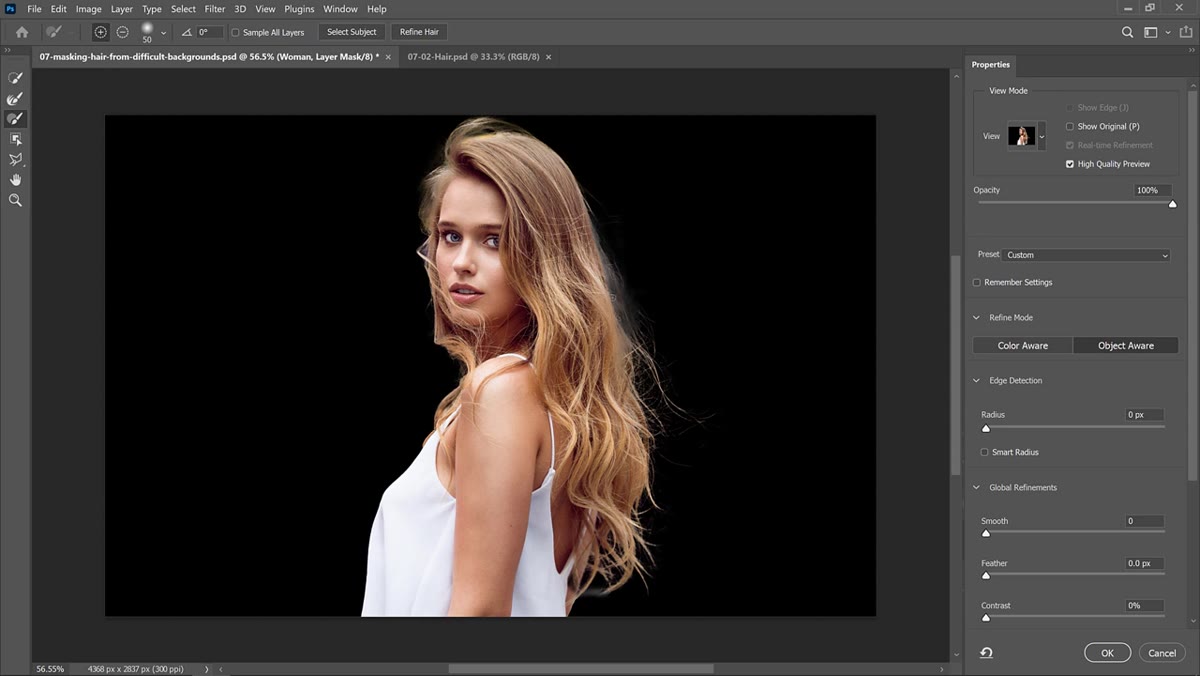
Task: Switch Refine Mode to Object Aware
Action: click(1126, 346)
